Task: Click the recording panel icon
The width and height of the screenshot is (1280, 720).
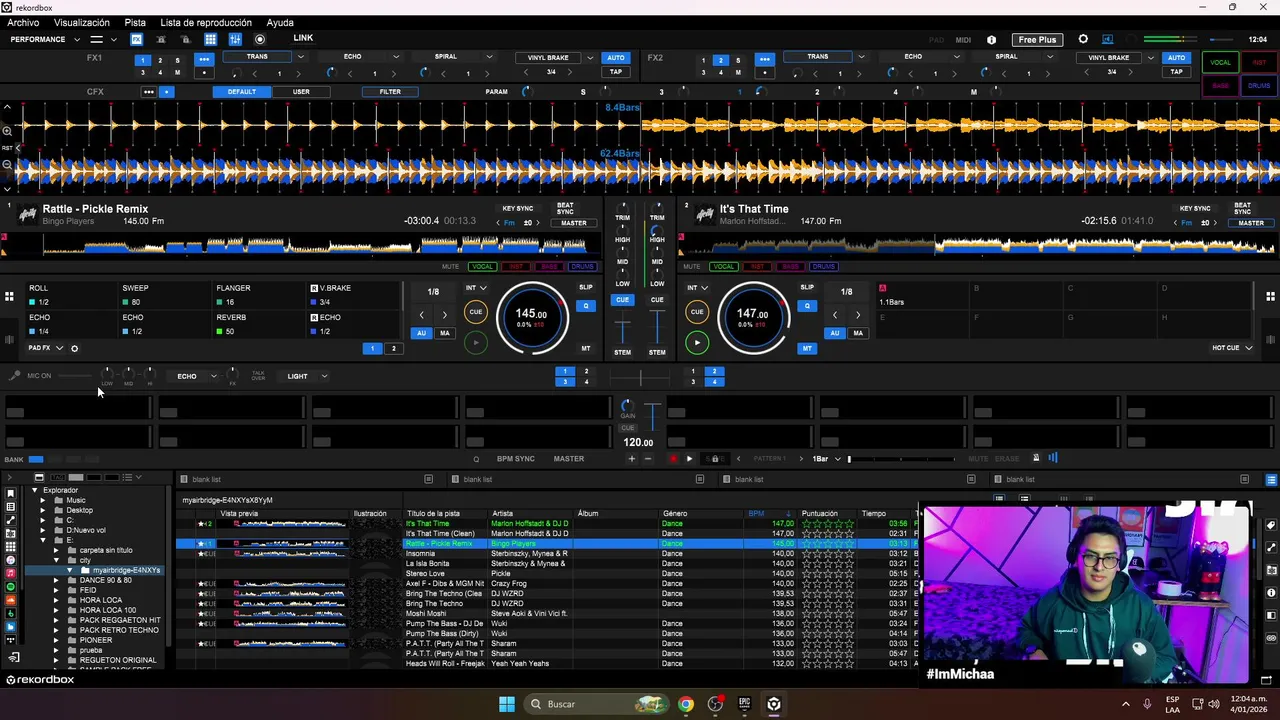Action: click(x=260, y=39)
